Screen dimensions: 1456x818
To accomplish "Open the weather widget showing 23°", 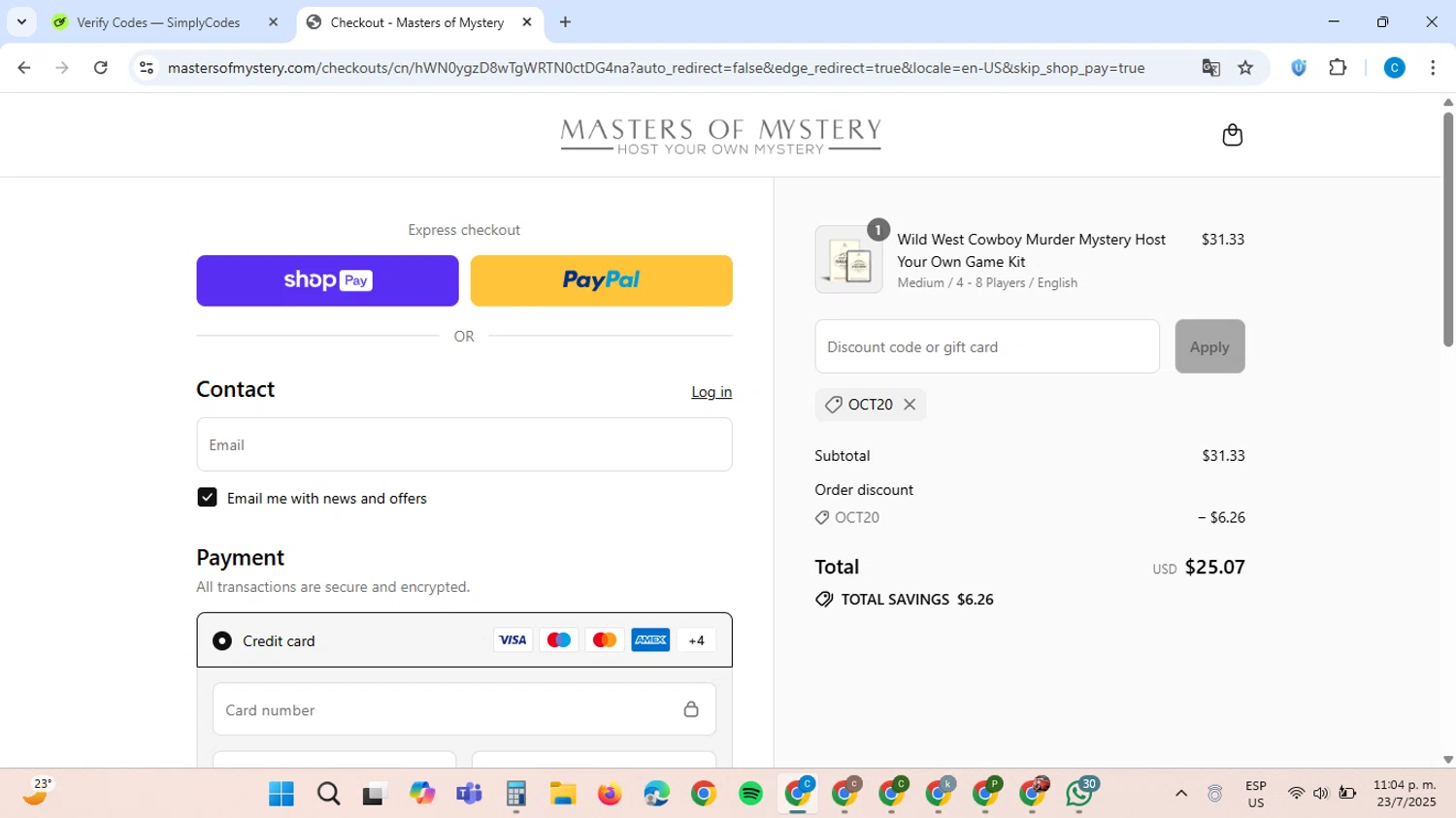I will (x=38, y=793).
